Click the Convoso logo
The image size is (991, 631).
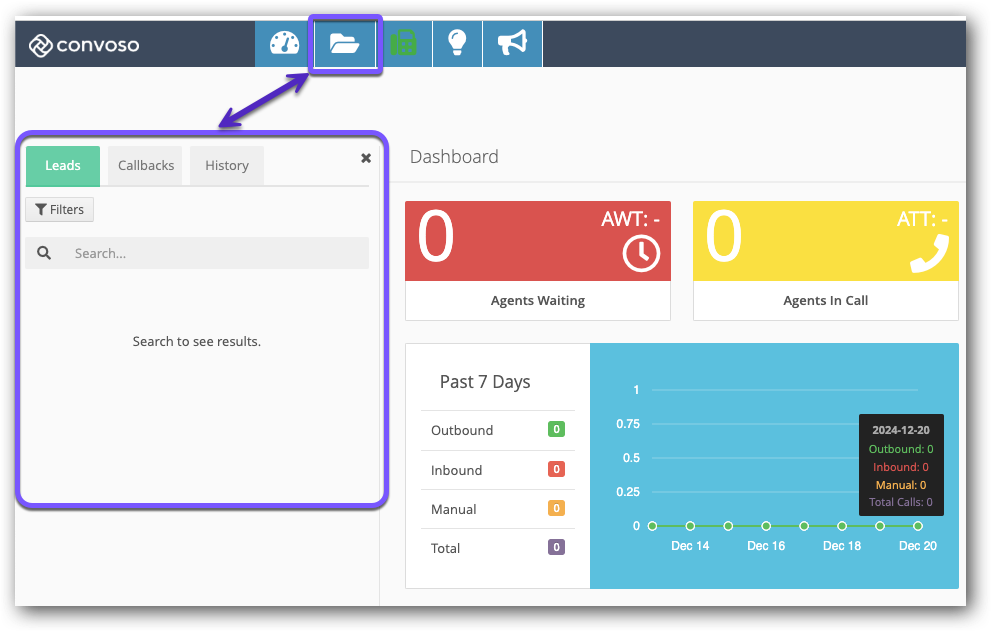[x=83, y=44]
